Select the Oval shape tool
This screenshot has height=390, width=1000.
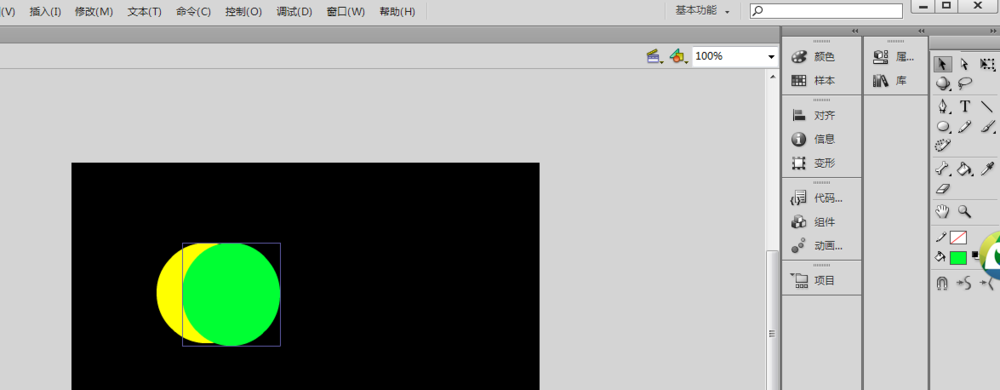[943, 127]
